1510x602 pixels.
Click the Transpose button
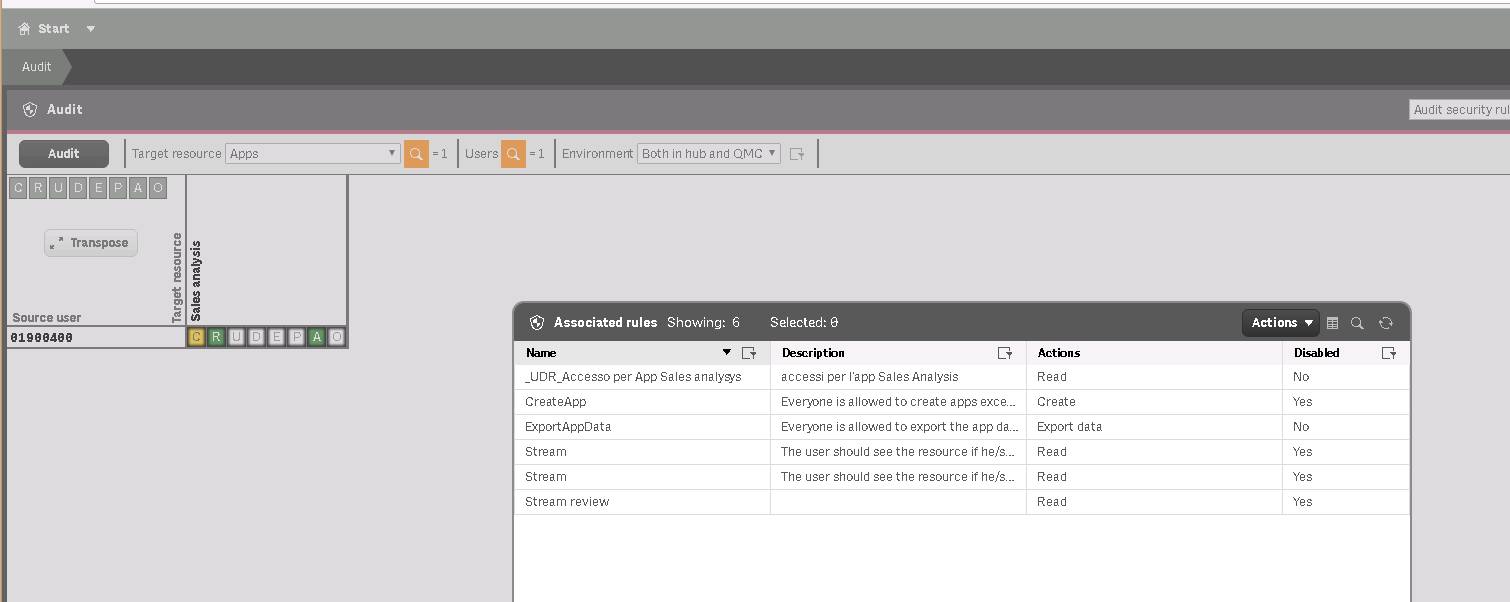point(90,243)
